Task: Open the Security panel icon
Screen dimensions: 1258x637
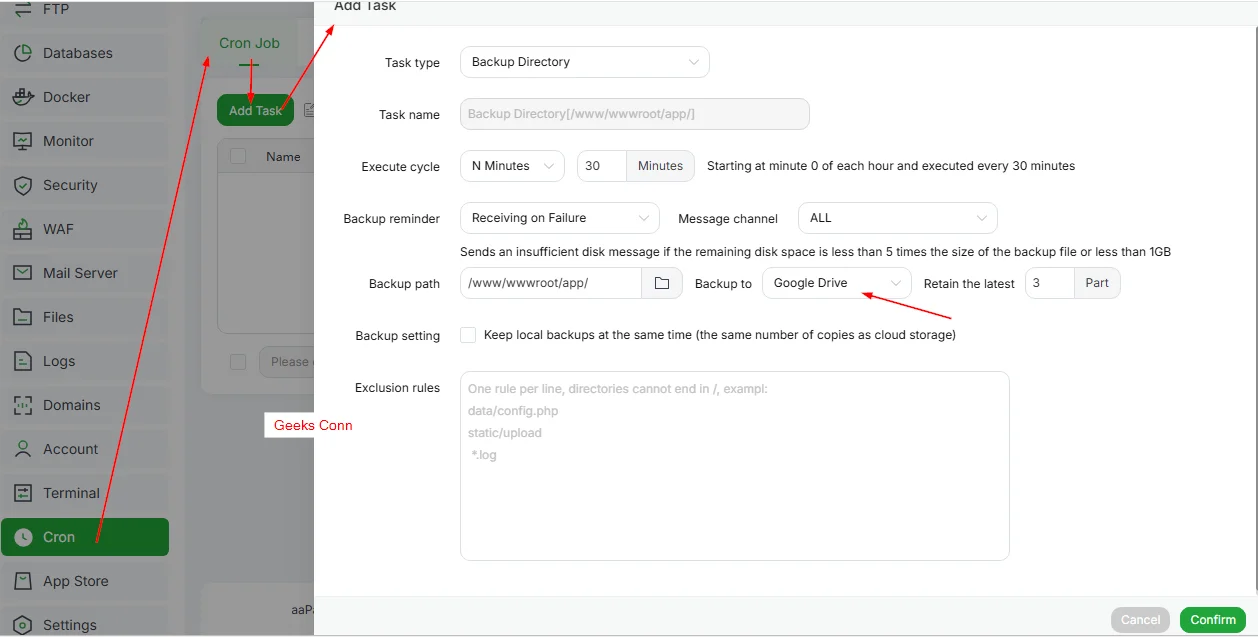Action: pyautogui.click(x=71, y=185)
